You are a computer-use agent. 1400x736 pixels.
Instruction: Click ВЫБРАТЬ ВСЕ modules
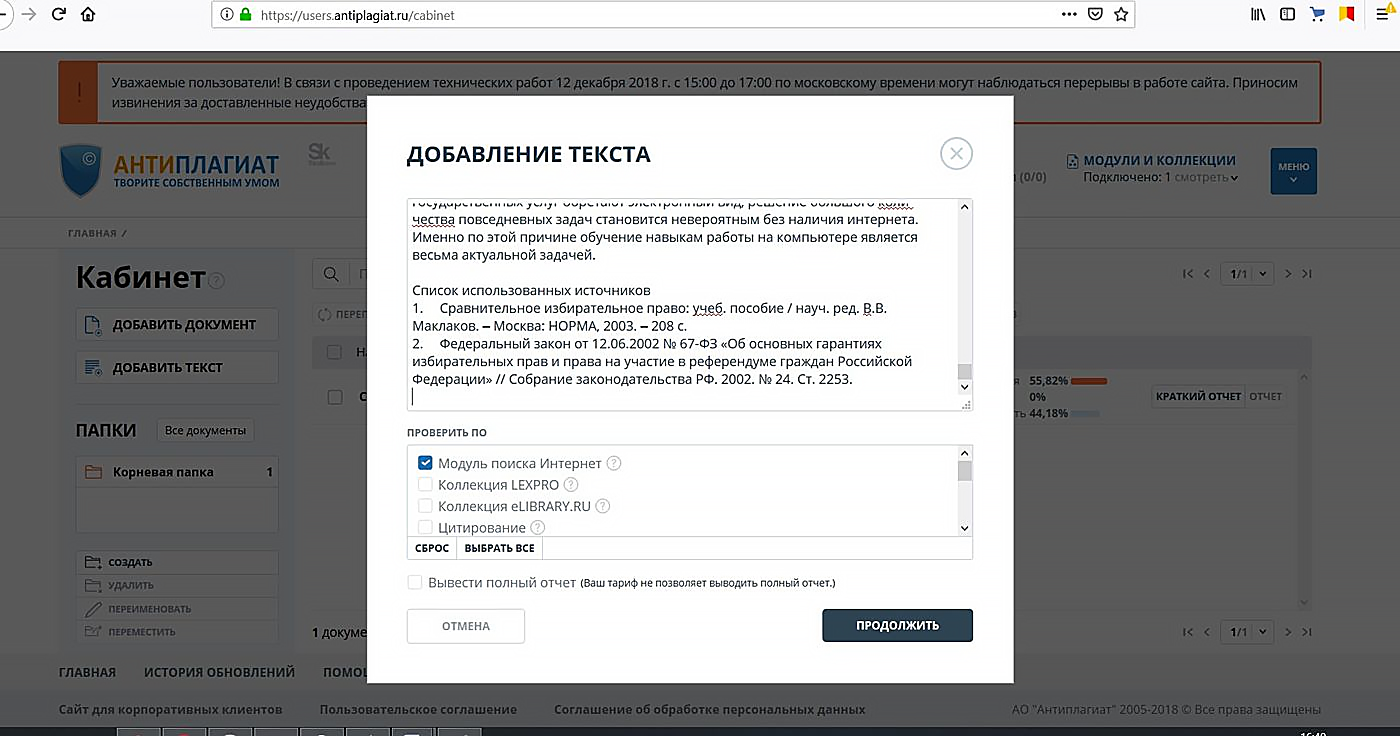(499, 548)
